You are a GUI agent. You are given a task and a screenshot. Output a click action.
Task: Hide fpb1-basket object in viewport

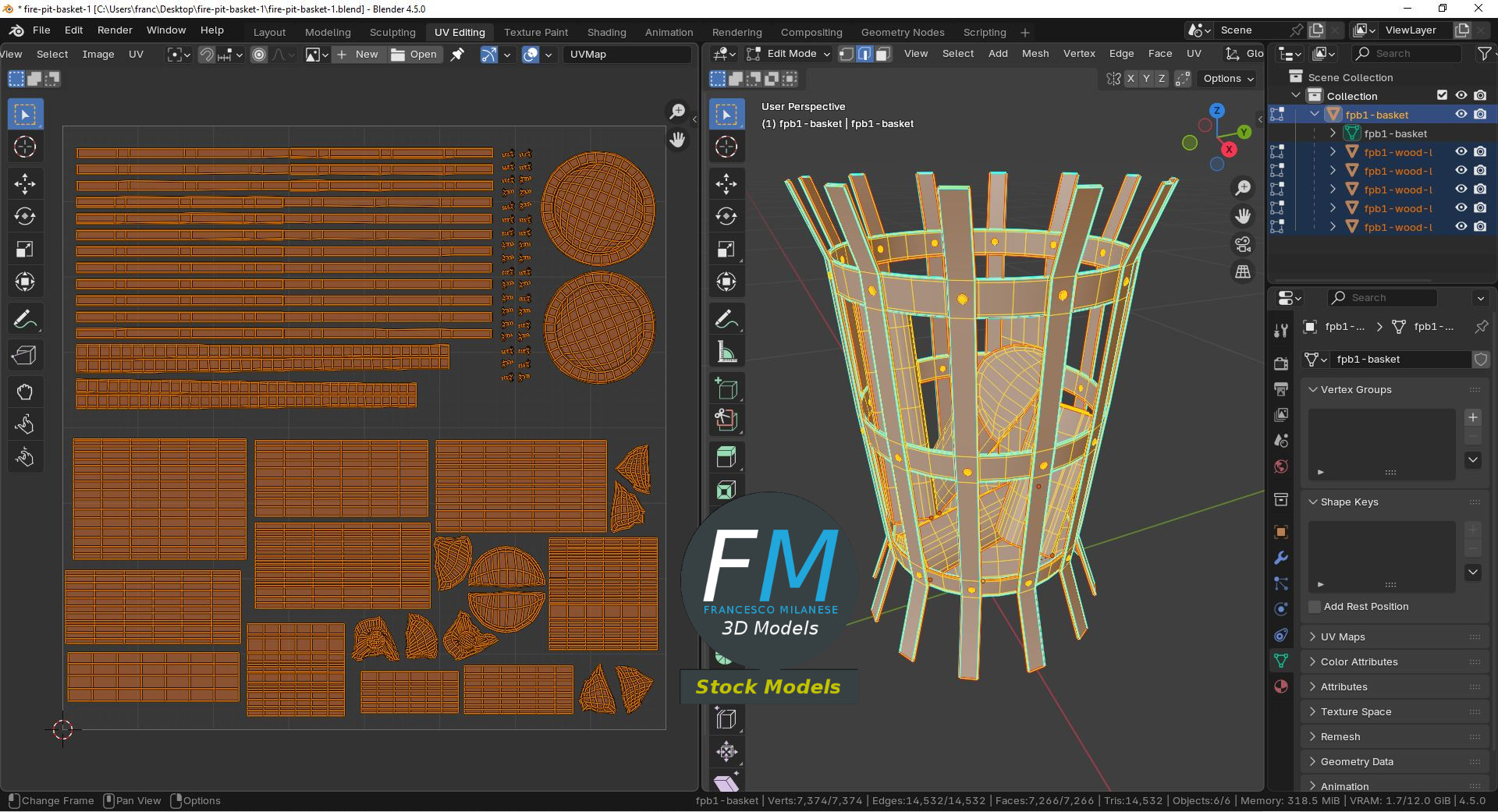1461,115
